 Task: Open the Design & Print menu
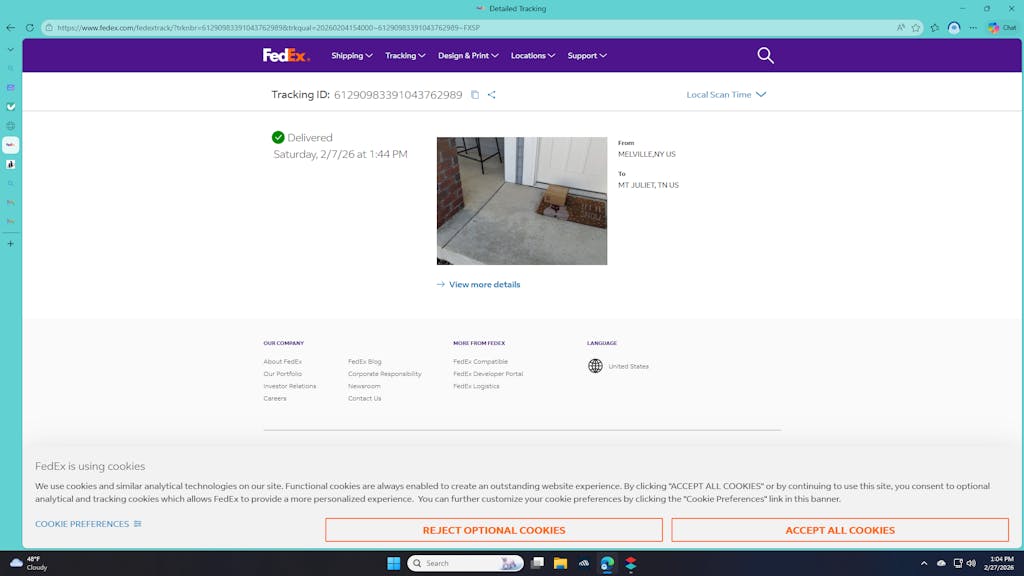click(x=468, y=56)
